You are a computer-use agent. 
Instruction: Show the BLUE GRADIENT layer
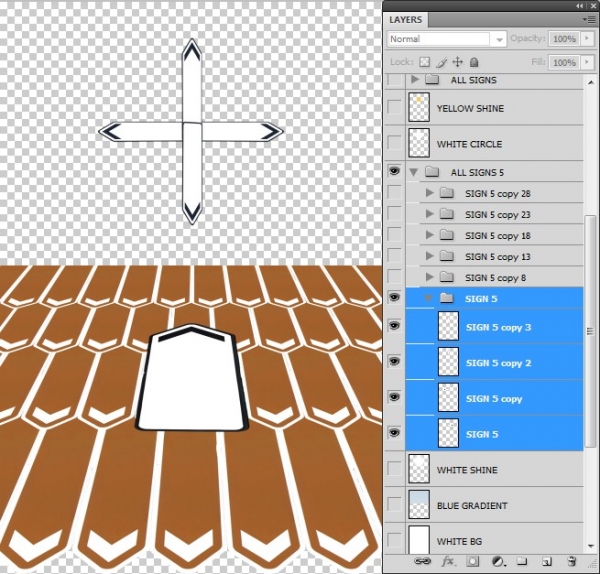click(x=395, y=504)
